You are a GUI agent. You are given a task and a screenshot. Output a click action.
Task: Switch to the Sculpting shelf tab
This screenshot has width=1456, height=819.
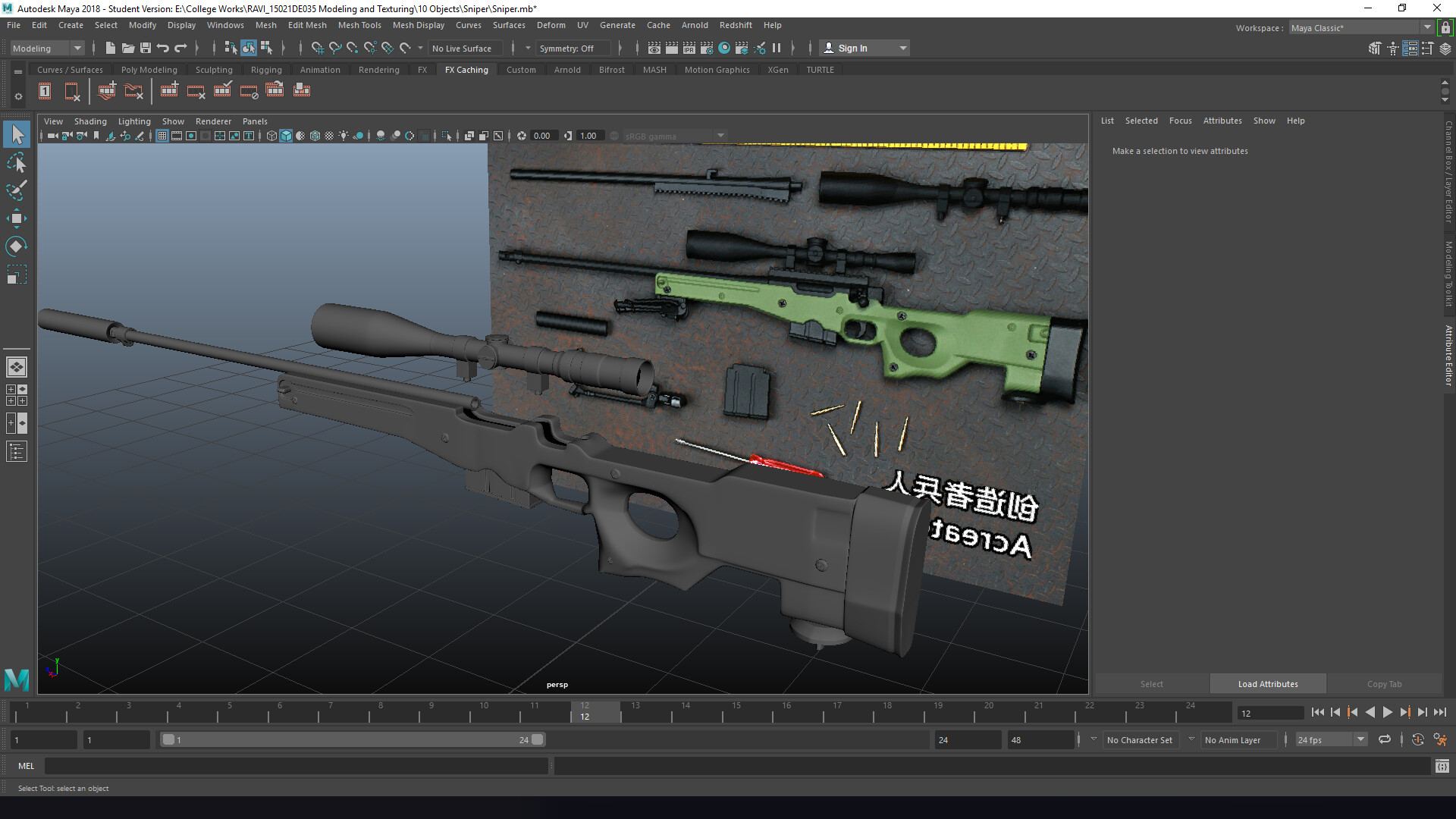214,69
